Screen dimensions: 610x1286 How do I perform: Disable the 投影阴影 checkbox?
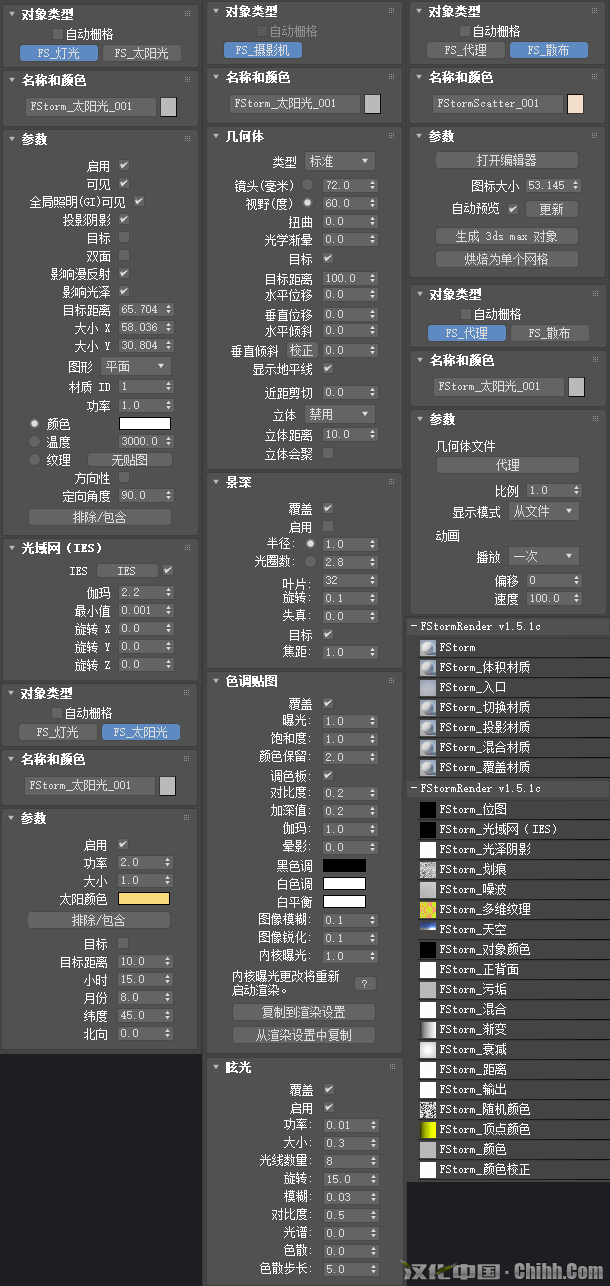(x=124, y=220)
